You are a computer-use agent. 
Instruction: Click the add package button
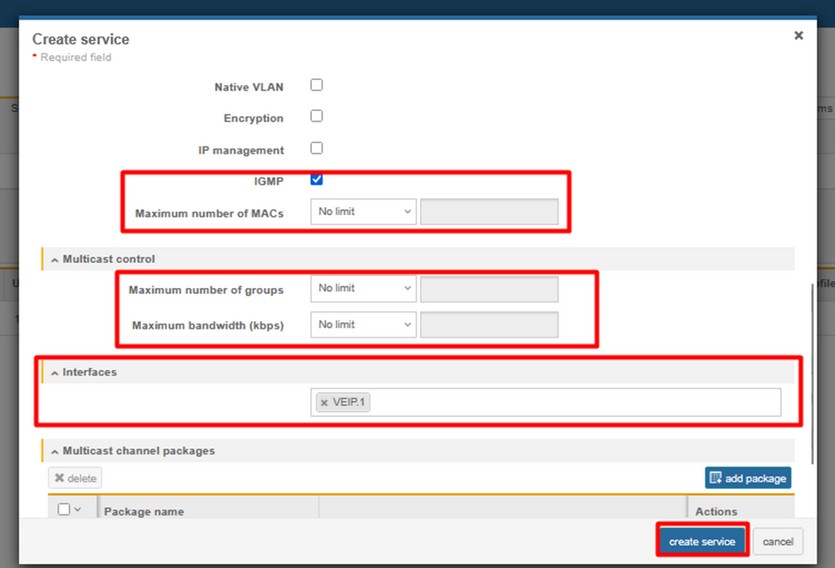[747, 478]
